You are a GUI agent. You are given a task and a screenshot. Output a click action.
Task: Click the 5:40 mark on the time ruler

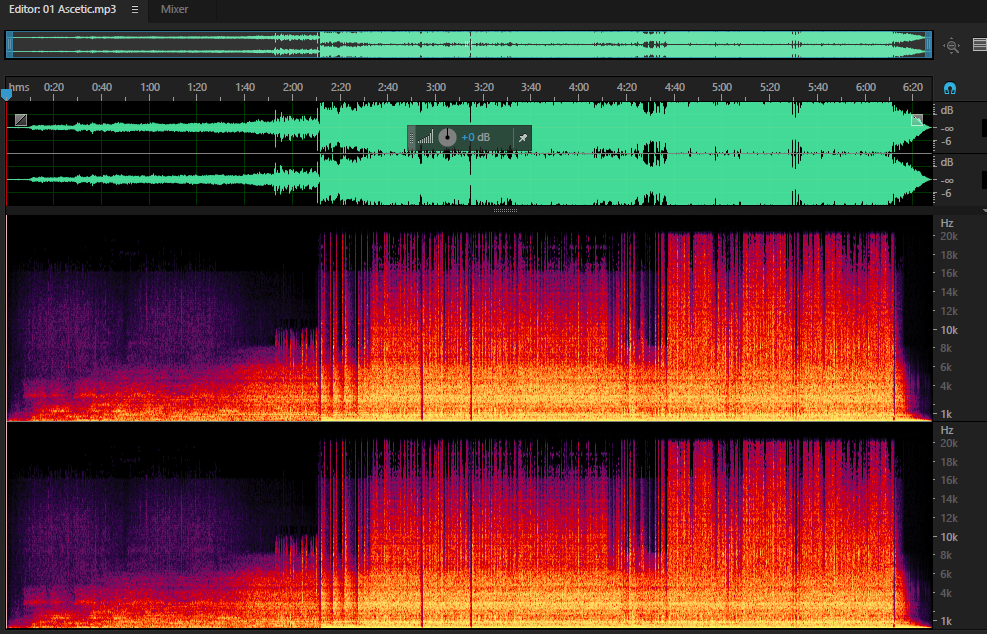[x=818, y=87]
